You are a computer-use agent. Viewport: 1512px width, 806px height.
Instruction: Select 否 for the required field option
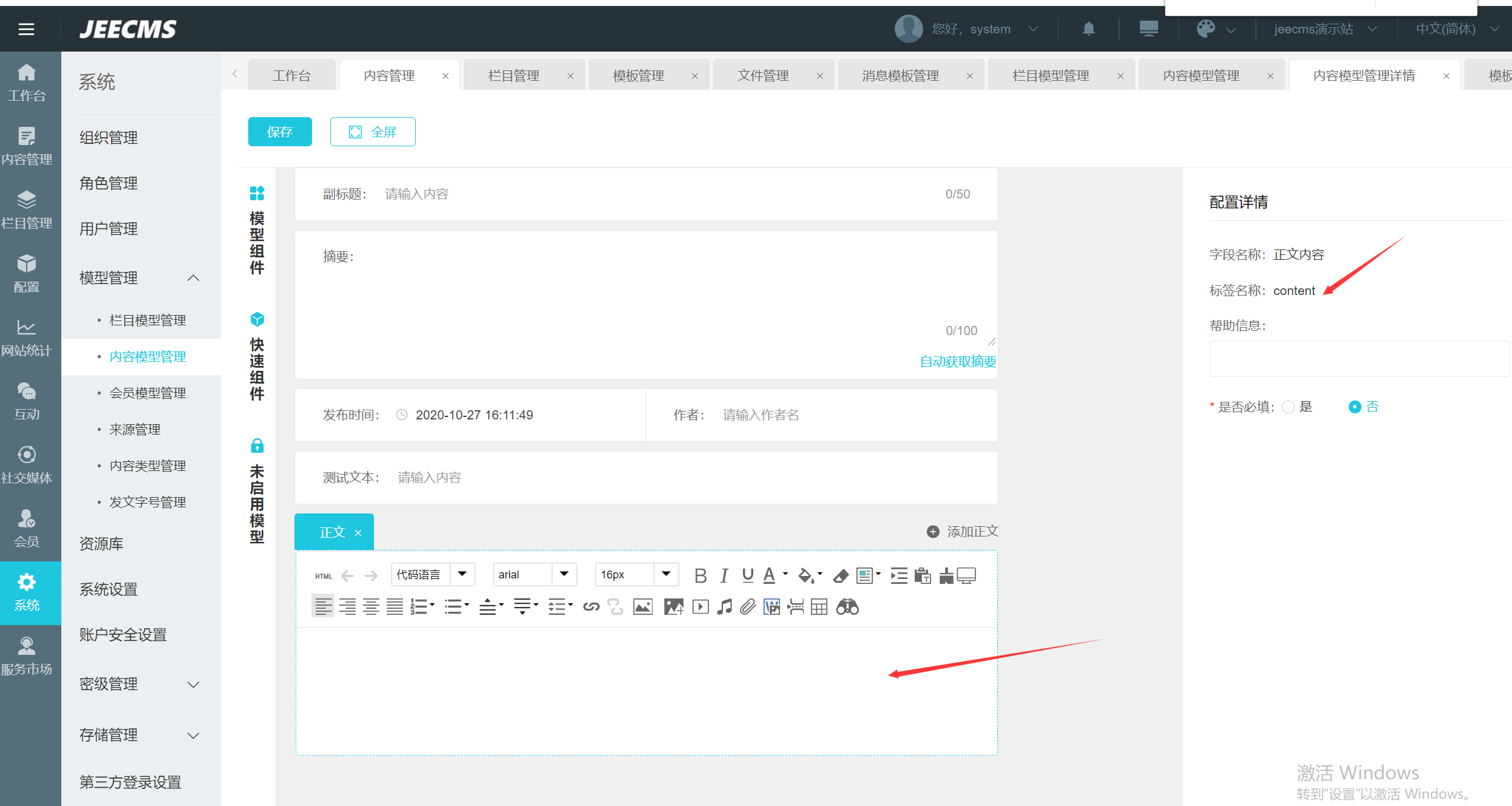click(x=1355, y=407)
